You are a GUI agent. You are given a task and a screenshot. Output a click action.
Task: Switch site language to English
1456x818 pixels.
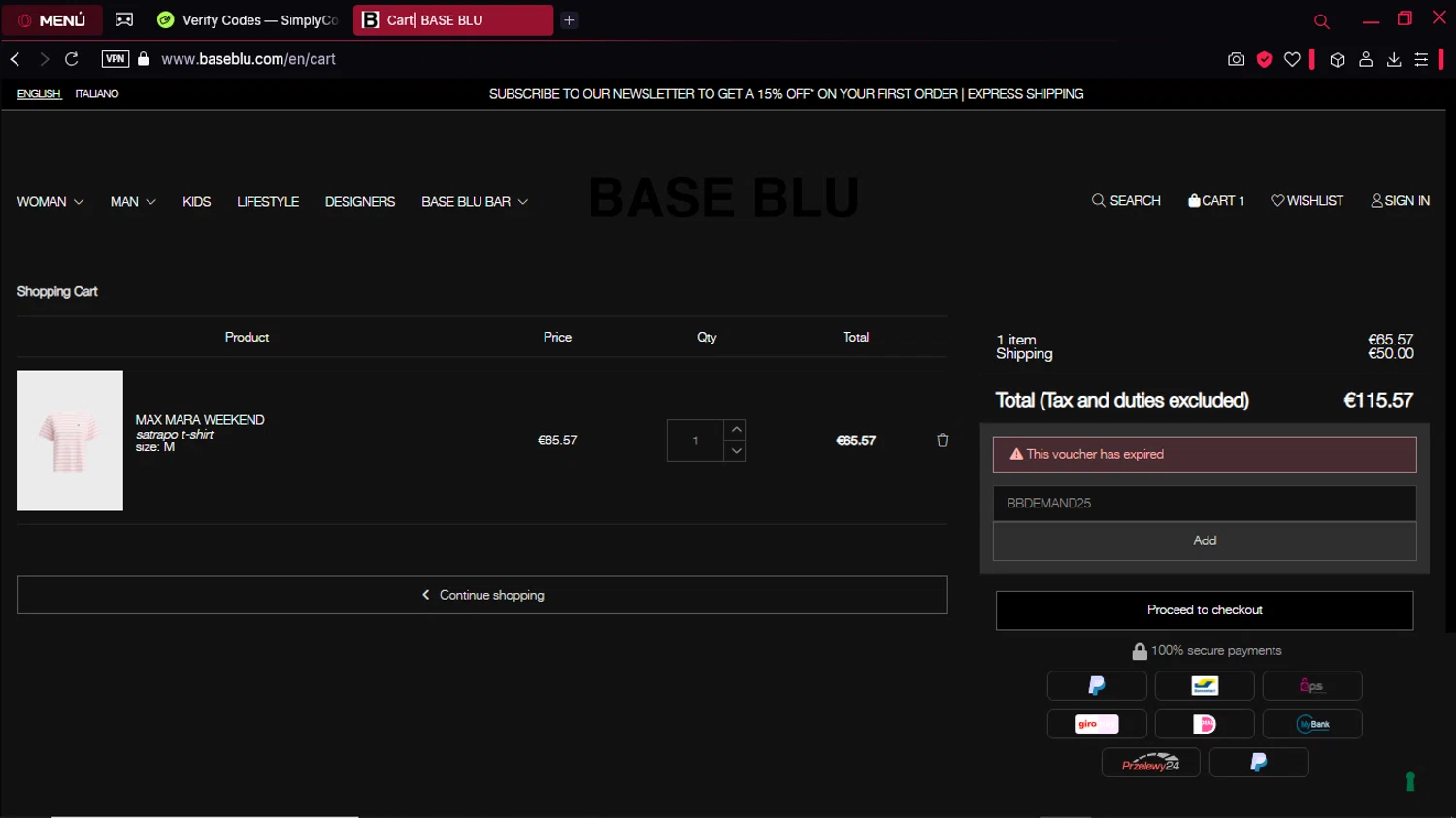39,94
